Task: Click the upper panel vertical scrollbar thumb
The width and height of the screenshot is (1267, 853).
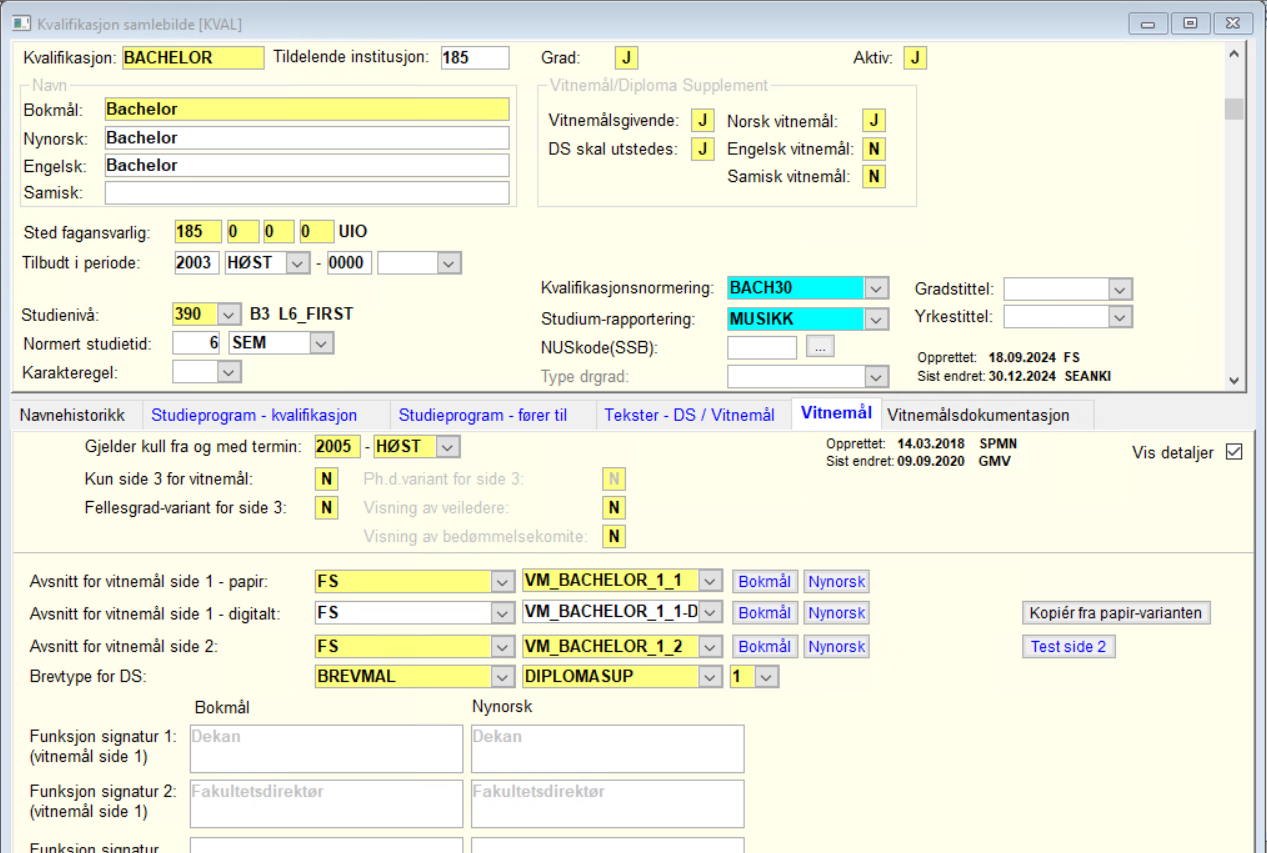Action: [x=1235, y=108]
